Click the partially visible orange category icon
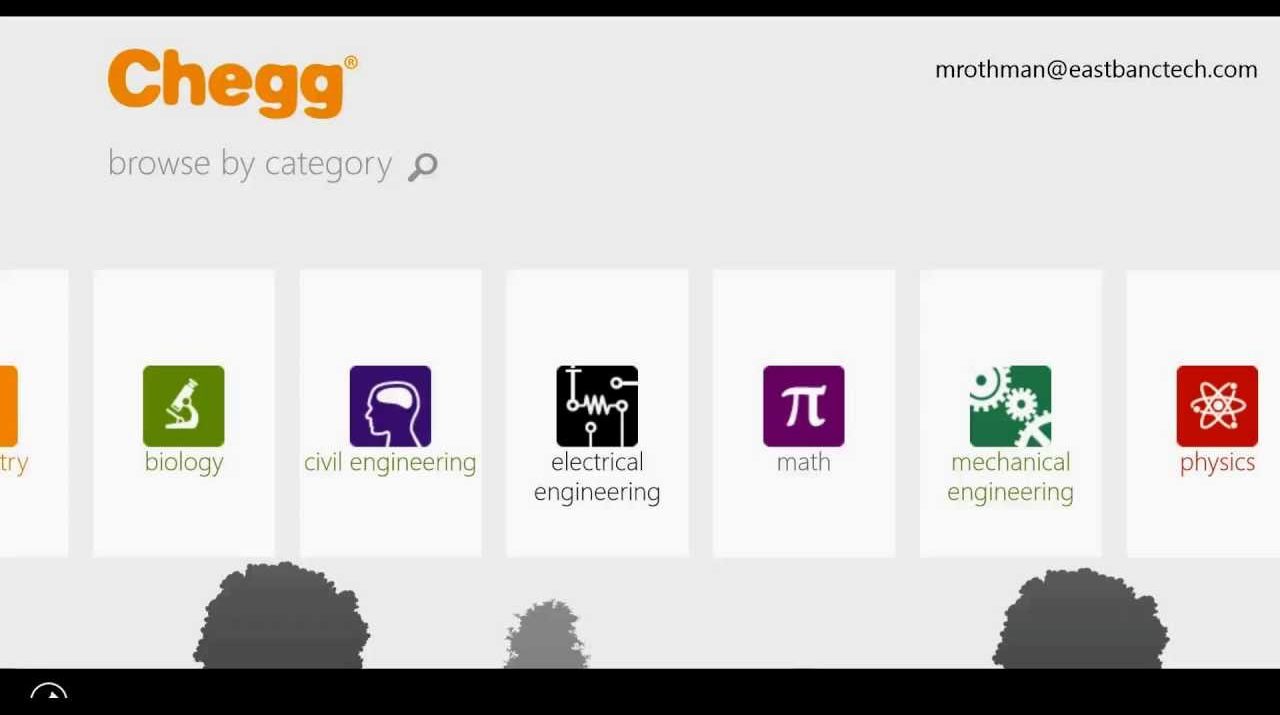Viewport: 1280px width, 715px height. point(8,406)
